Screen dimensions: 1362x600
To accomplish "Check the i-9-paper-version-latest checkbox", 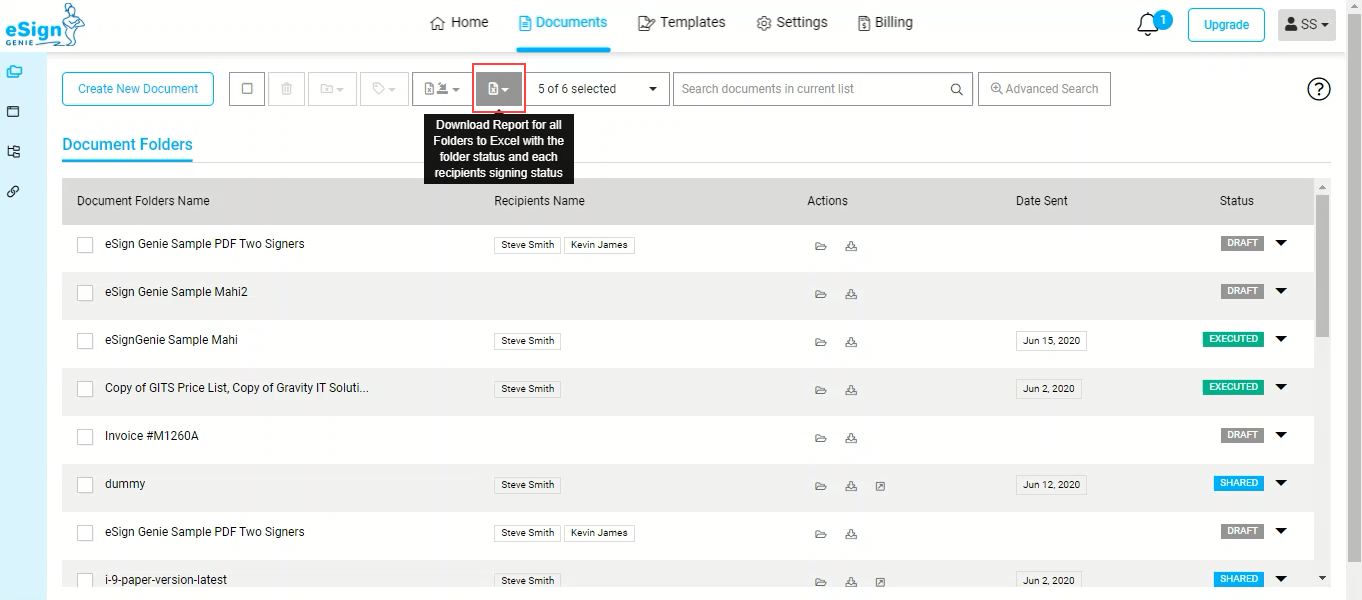I will coord(85,581).
